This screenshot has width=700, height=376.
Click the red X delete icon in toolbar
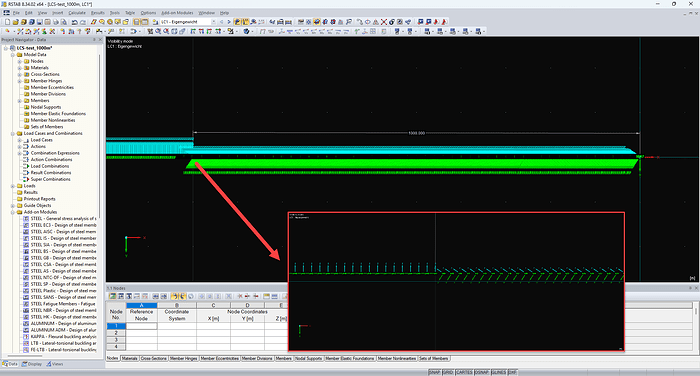pos(383,22)
